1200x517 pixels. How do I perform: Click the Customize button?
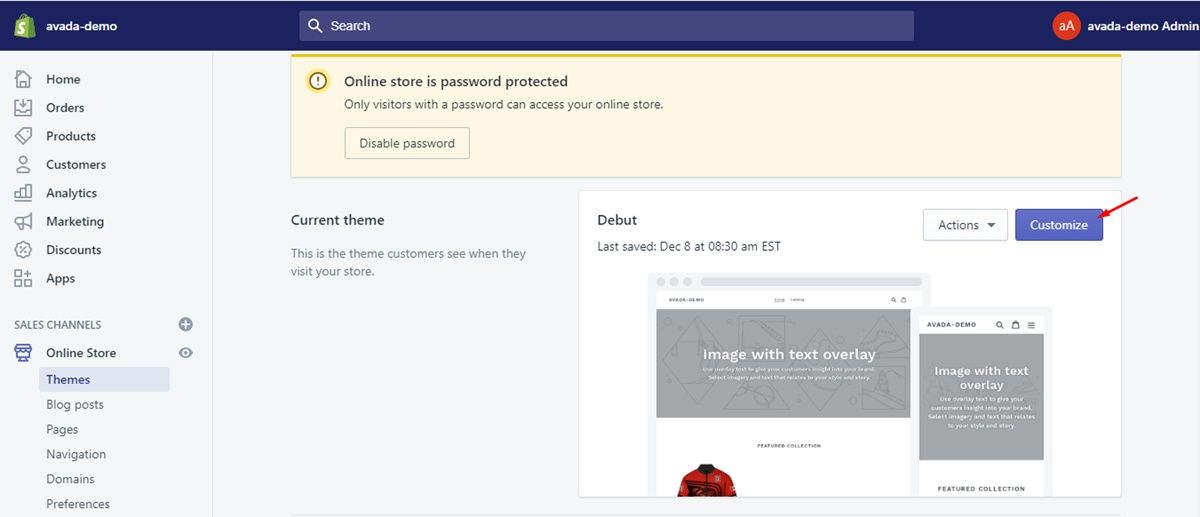pyautogui.click(x=1058, y=225)
